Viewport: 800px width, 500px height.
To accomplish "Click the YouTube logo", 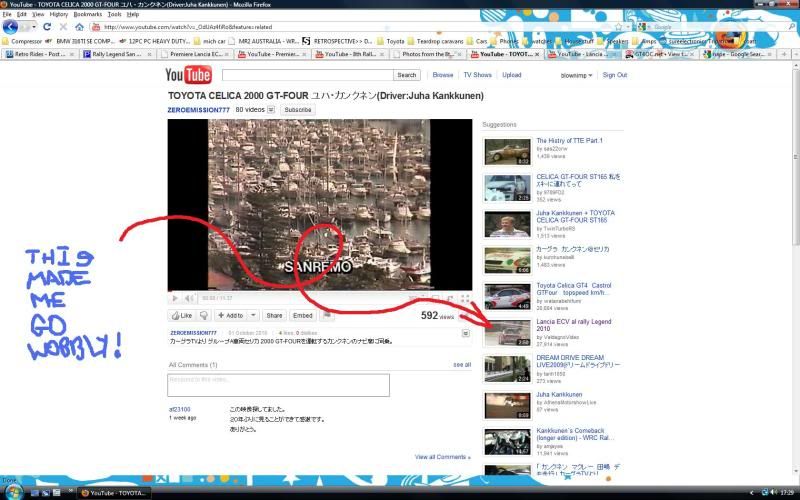I will coord(188,75).
